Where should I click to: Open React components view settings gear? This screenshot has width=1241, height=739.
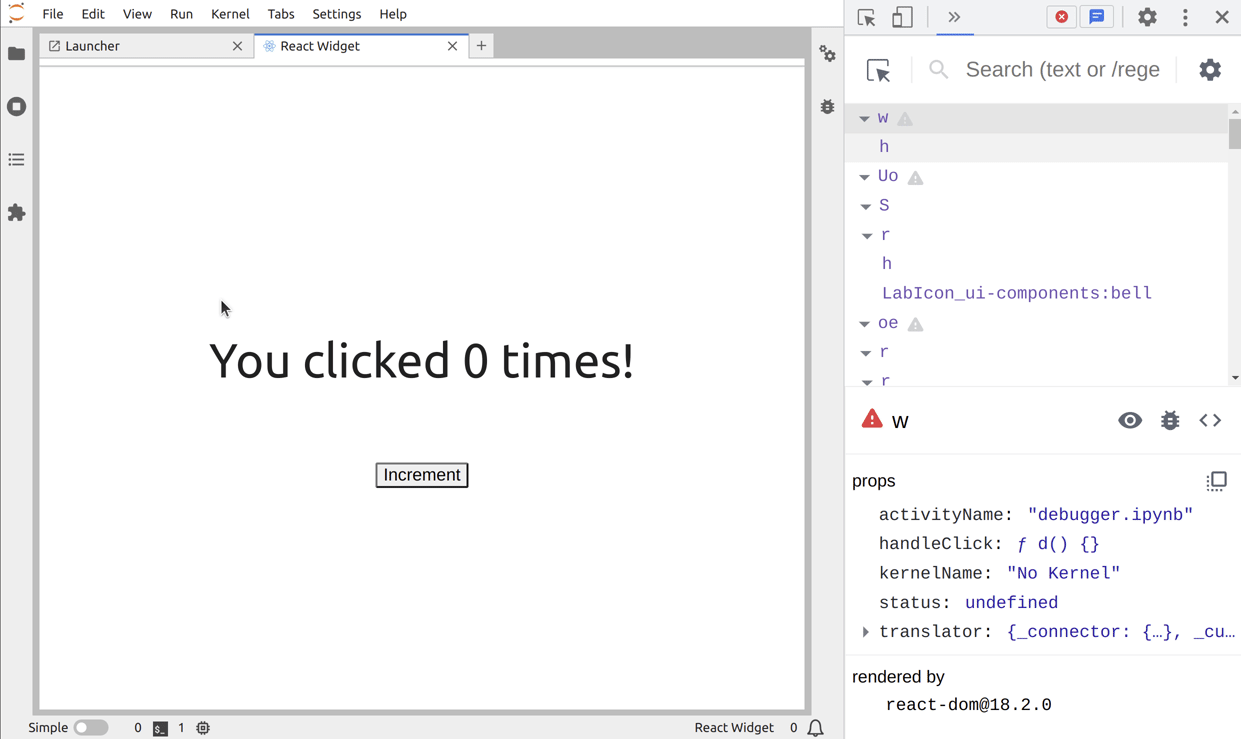click(x=1210, y=70)
